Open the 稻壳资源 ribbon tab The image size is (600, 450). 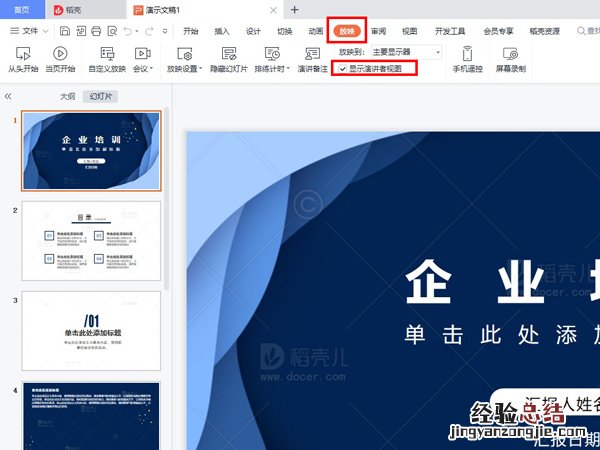pos(545,31)
